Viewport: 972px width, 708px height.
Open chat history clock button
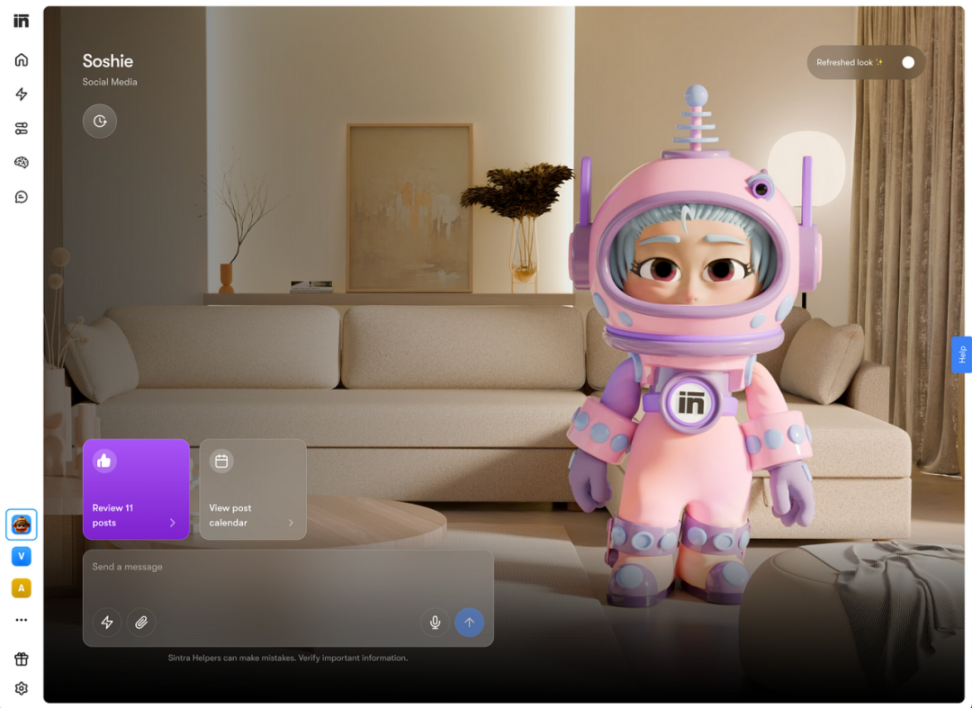click(100, 121)
